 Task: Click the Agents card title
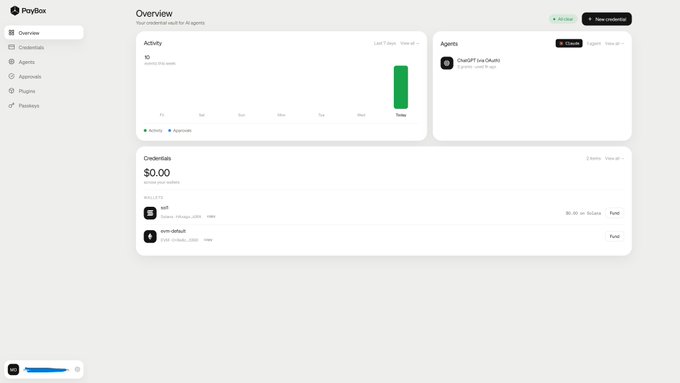coord(449,44)
